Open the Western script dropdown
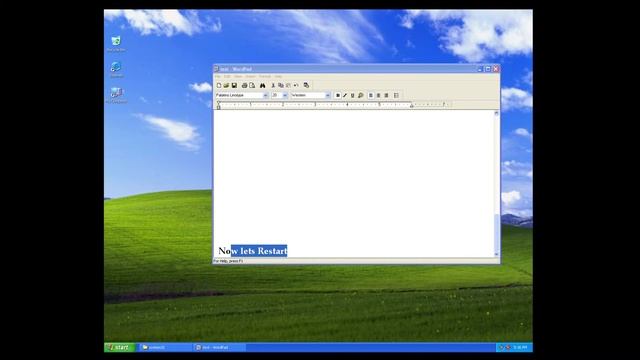Image resolution: width=640 pixels, height=360 pixels. [327, 95]
